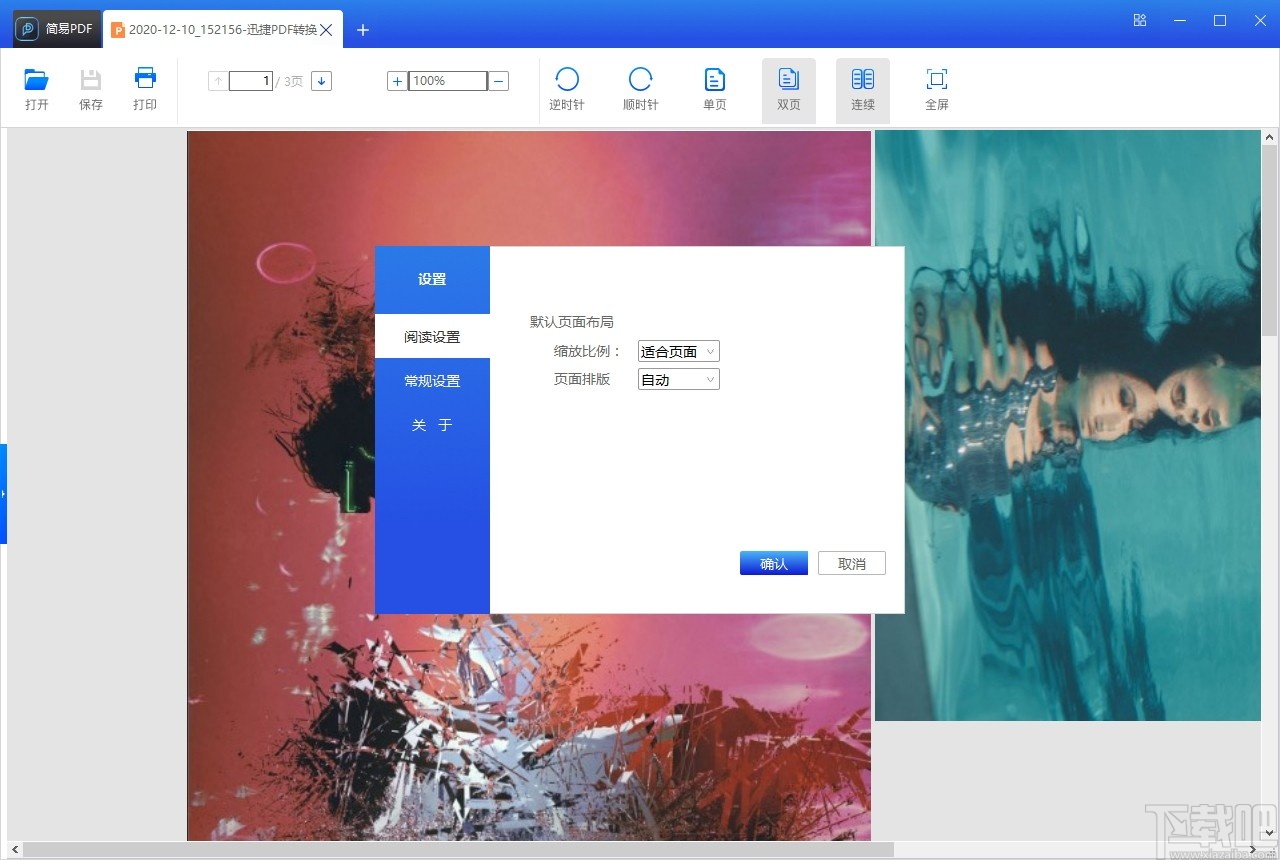Go to next page with the down arrow
1280x860 pixels.
click(x=321, y=80)
